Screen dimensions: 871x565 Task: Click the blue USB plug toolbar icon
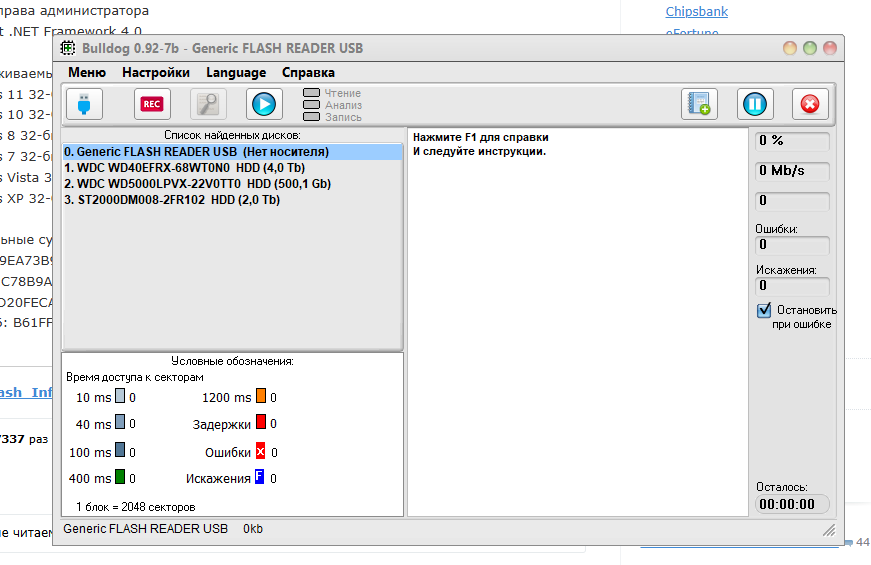tap(84, 104)
